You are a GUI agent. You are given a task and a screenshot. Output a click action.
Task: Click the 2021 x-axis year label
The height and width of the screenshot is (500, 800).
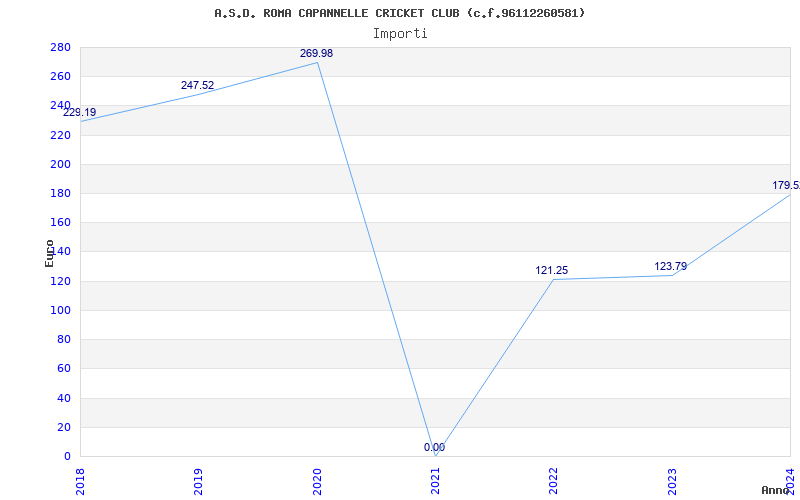pyautogui.click(x=435, y=481)
